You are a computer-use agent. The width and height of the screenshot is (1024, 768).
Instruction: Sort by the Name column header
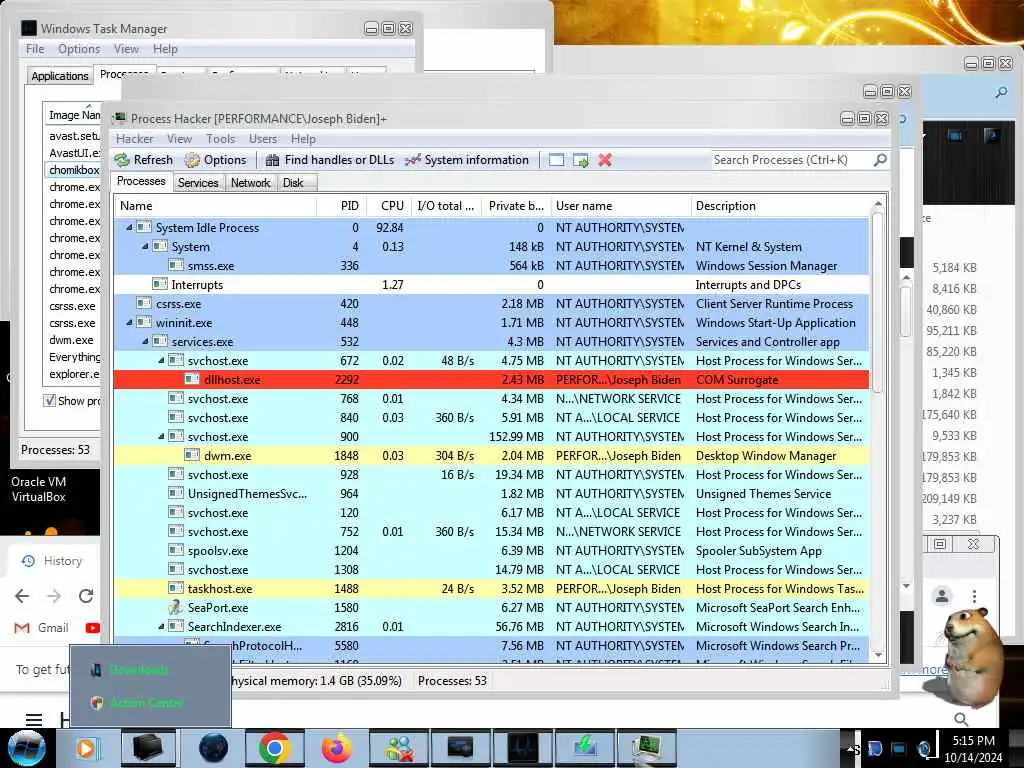216,206
